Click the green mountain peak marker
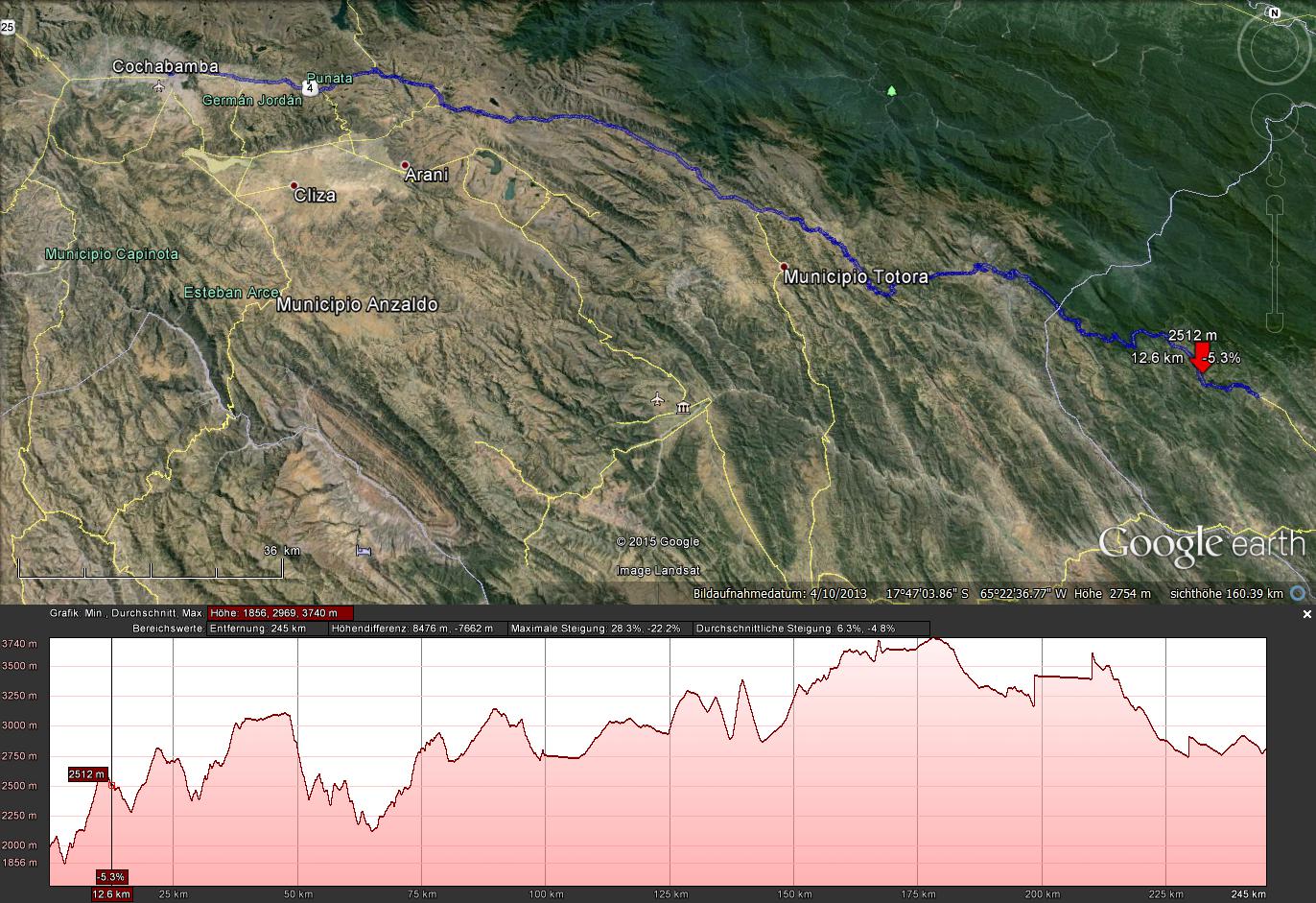 tap(892, 91)
